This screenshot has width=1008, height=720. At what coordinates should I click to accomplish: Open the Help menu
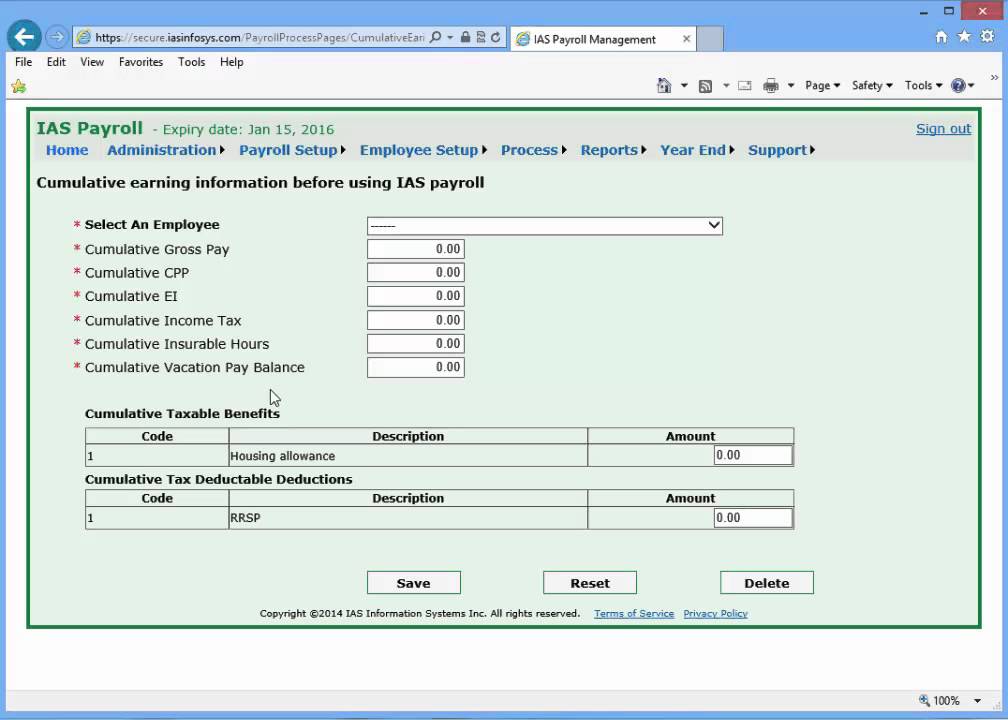tap(231, 62)
